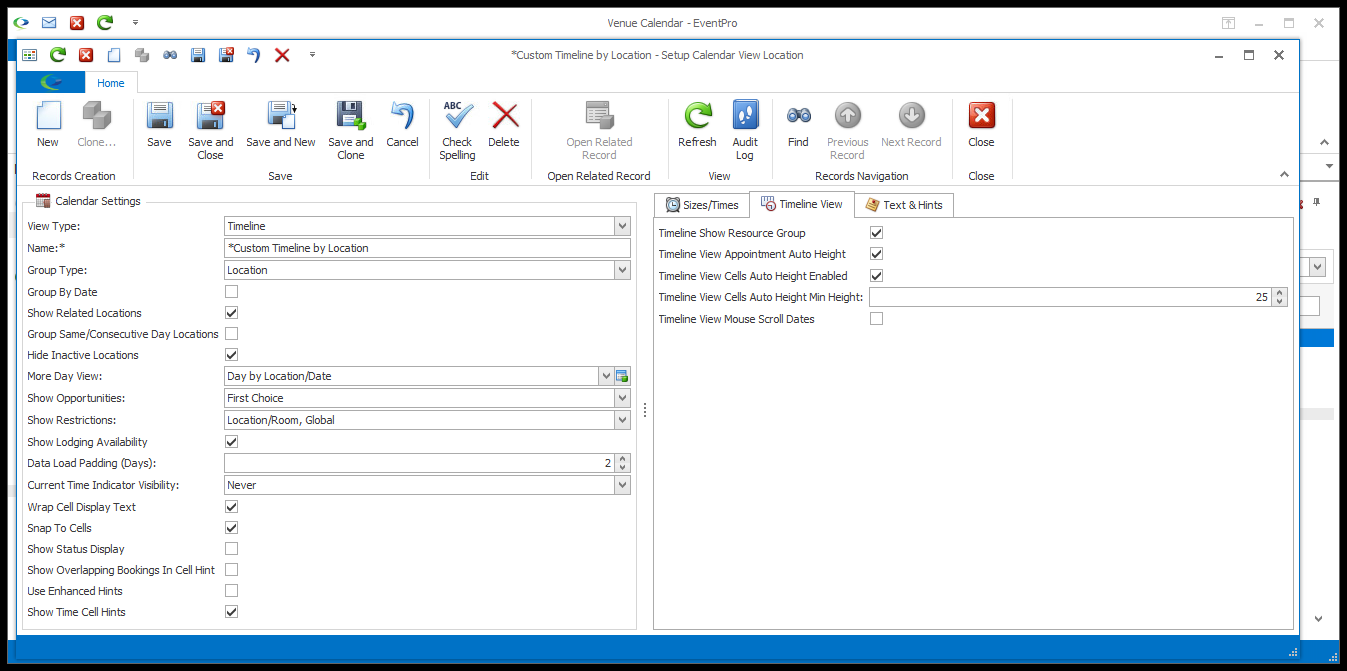Click the Delete icon in the Edit group
The height and width of the screenshot is (671, 1347).
pos(504,116)
